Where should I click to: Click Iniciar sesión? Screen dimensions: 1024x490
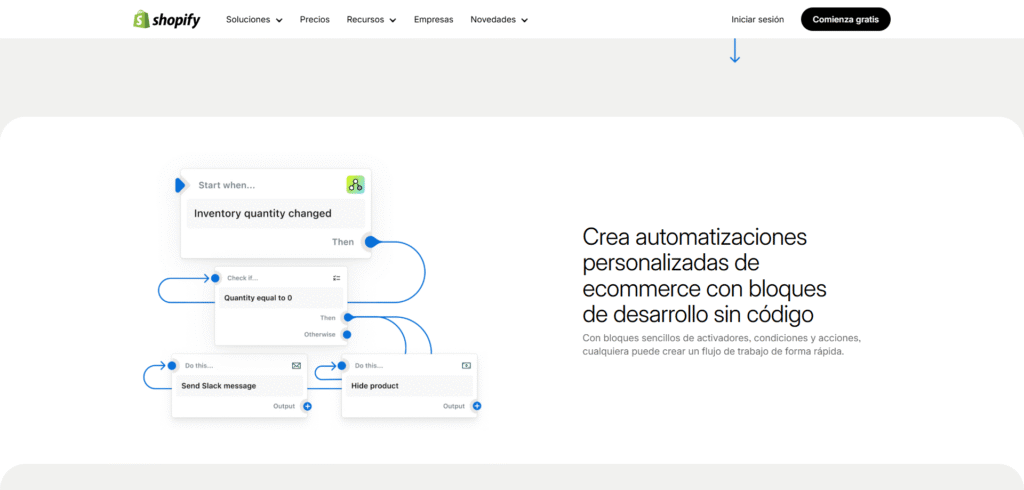pos(758,20)
